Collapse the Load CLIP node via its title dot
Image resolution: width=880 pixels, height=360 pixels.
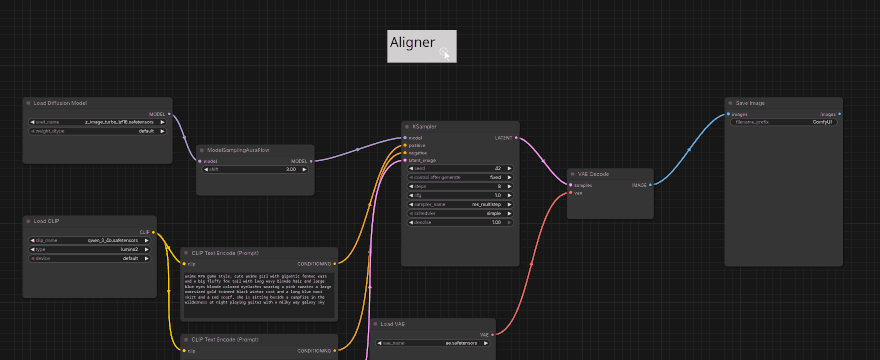click(x=28, y=221)
